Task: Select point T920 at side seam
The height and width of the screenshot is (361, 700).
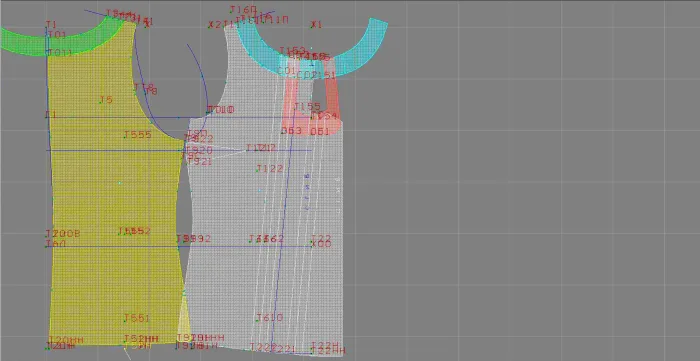Action: (199, 150)
